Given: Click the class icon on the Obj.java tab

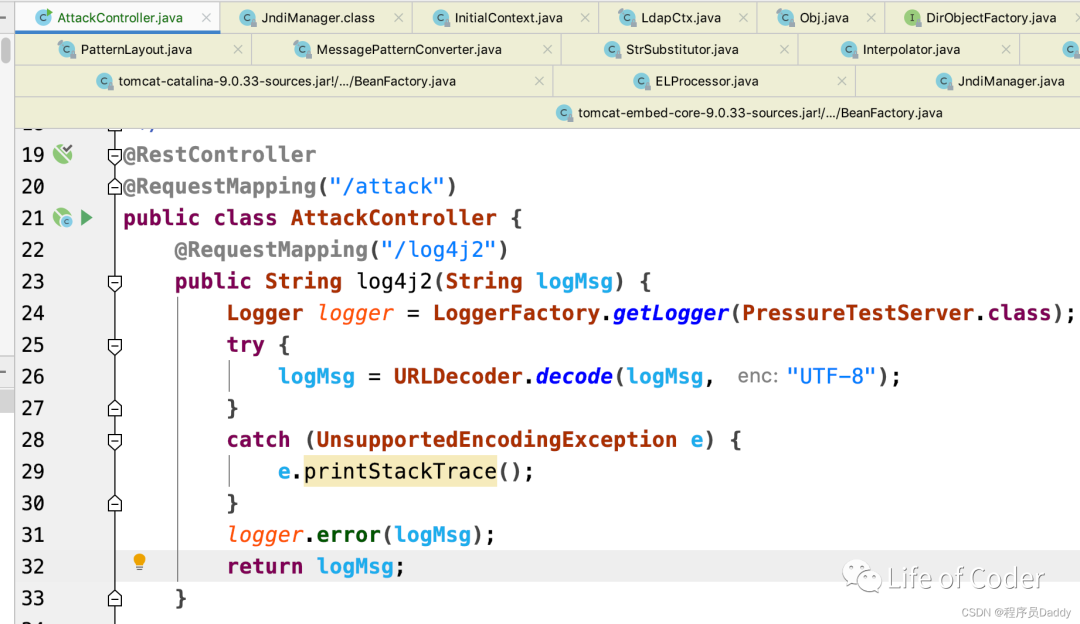Looking at the screenshot, I should [785, 18].
